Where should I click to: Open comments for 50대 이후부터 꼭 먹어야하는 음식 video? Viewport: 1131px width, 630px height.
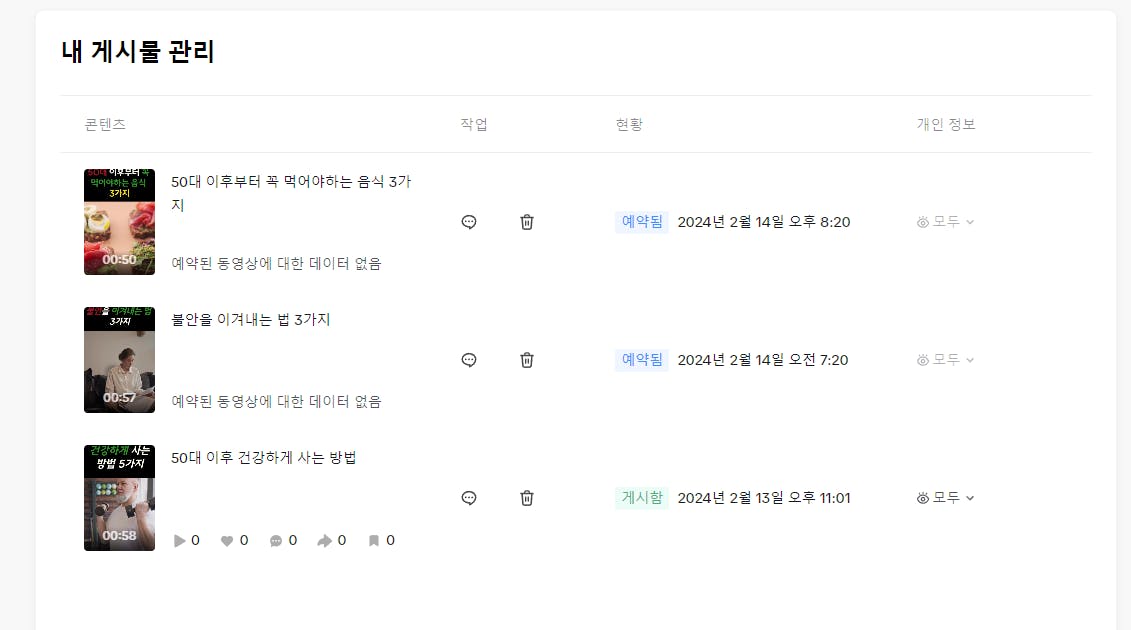click(x=469, y=222)
